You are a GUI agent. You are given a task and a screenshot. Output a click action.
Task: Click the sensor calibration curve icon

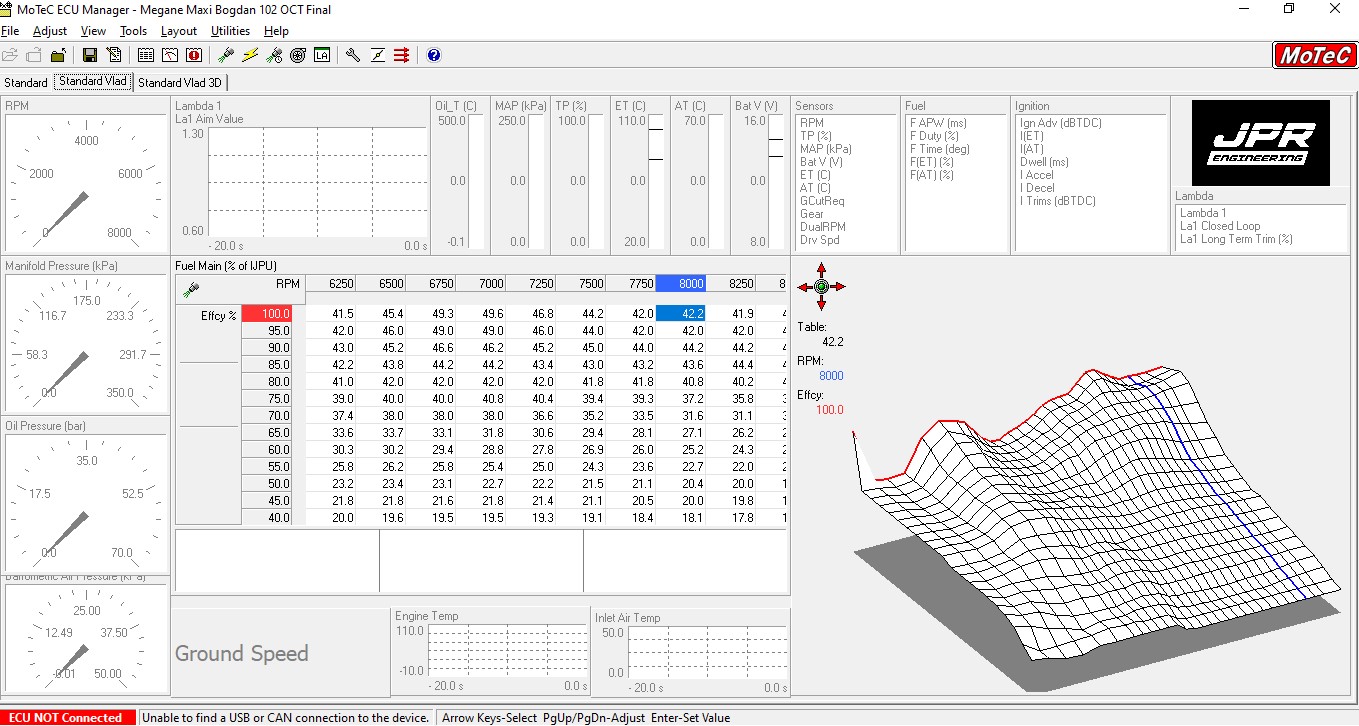tap(378, 55)
